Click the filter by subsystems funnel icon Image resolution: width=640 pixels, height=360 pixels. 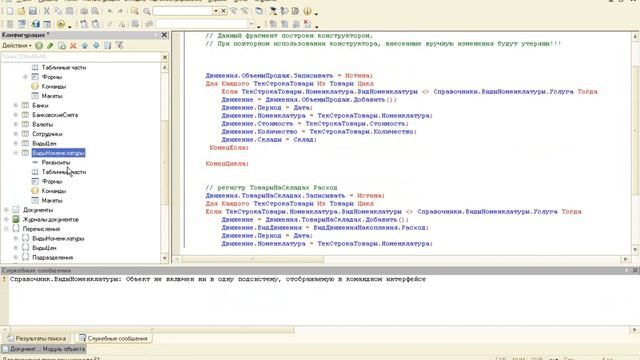tap(119, 46)
